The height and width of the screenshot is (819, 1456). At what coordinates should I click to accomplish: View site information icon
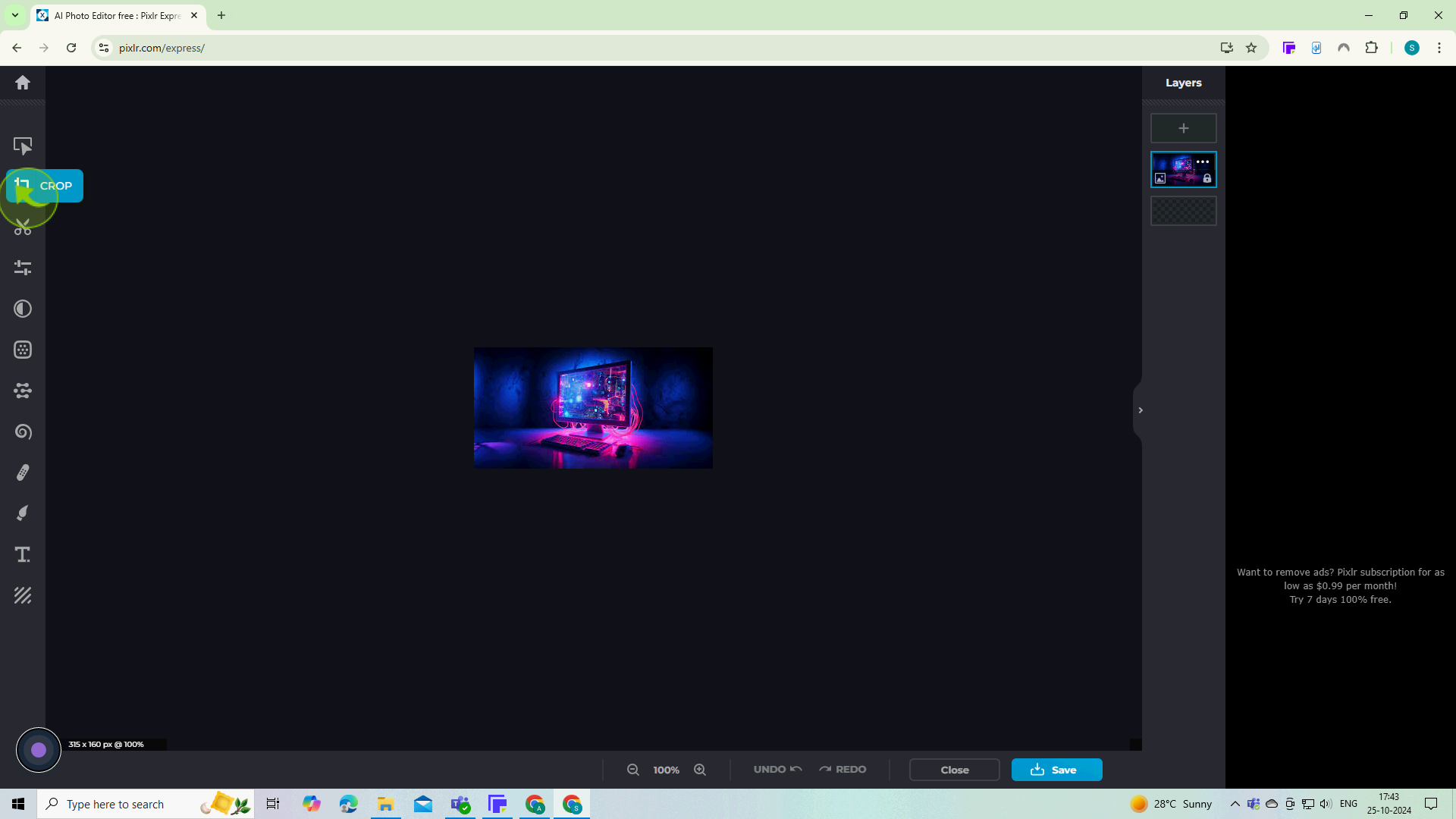point(104,48)
